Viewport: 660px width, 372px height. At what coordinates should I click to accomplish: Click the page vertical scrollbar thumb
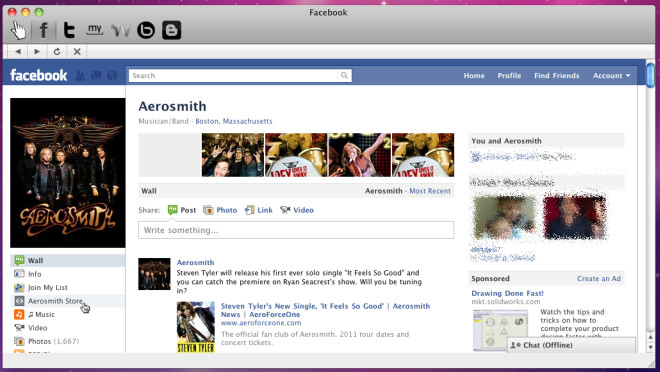650,74
